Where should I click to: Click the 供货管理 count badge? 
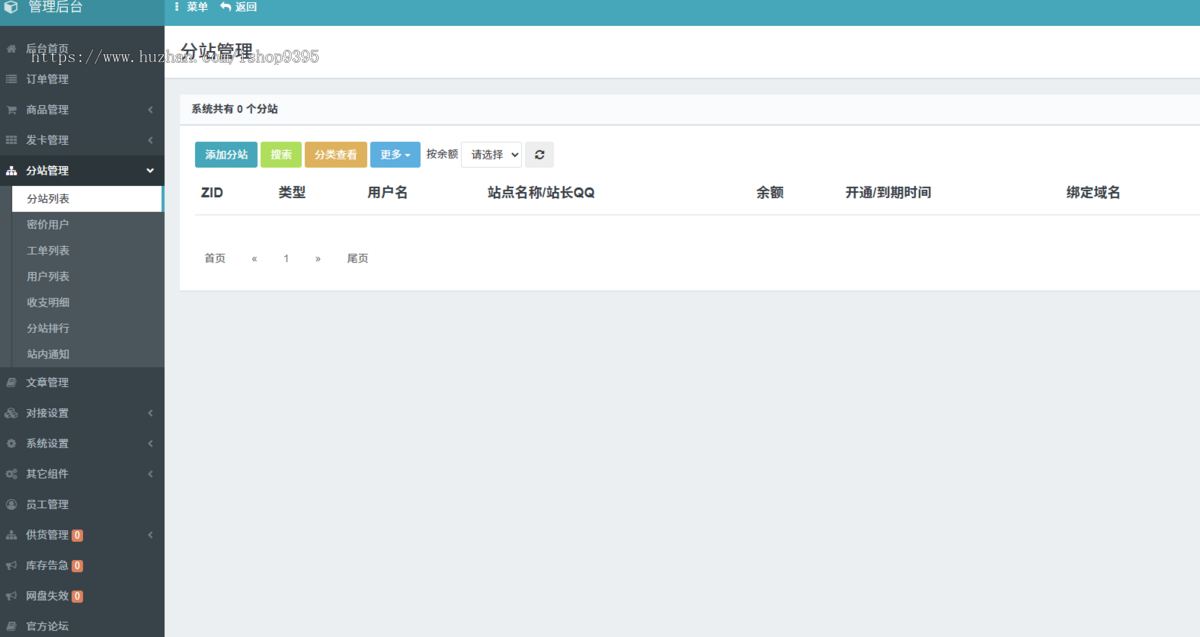[x=77, y=536]
